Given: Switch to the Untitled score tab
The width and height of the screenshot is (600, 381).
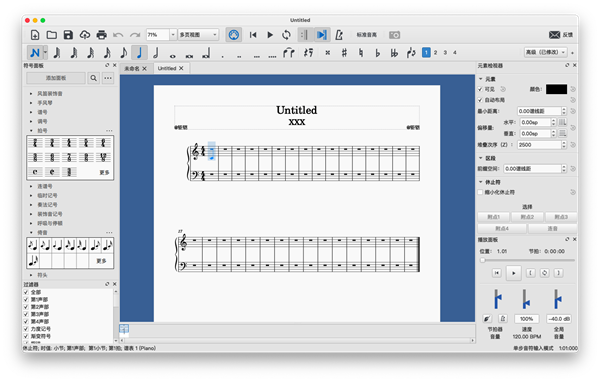Looking at the screenshot, I should pos(167,68).
